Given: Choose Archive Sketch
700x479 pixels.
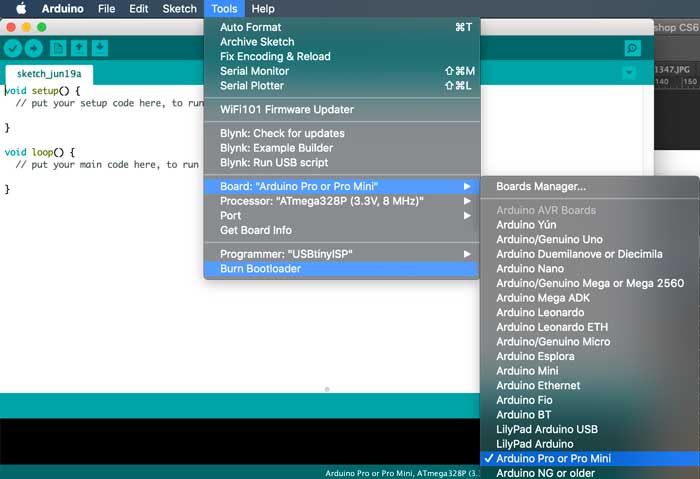Looking at the screenshot, I should (x=342, y=42).
